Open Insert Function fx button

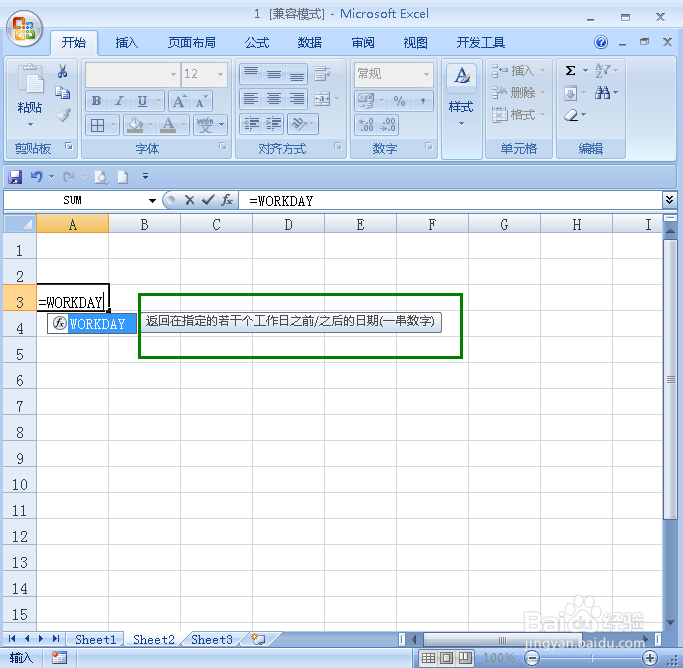coord(227,200)
